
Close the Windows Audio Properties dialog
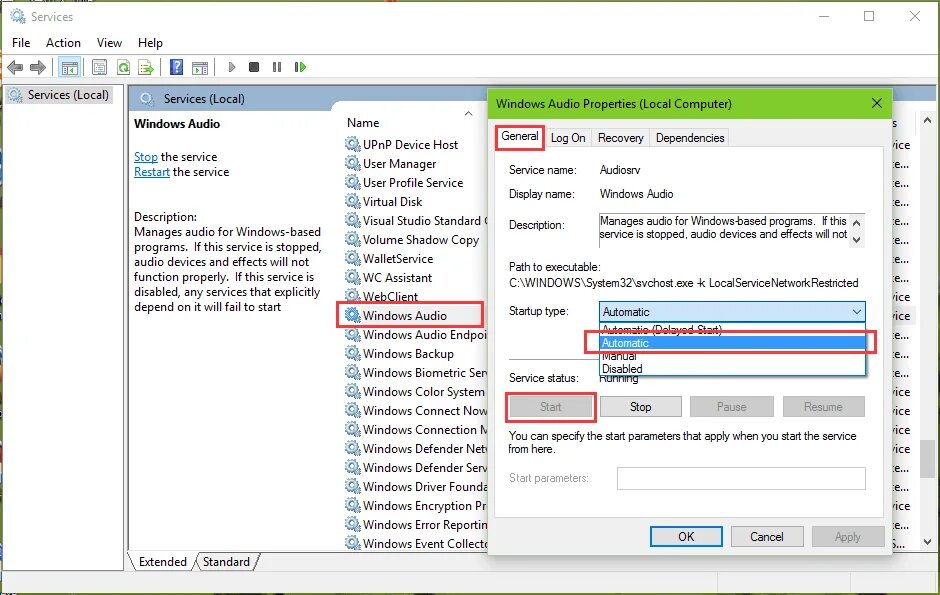876,103
